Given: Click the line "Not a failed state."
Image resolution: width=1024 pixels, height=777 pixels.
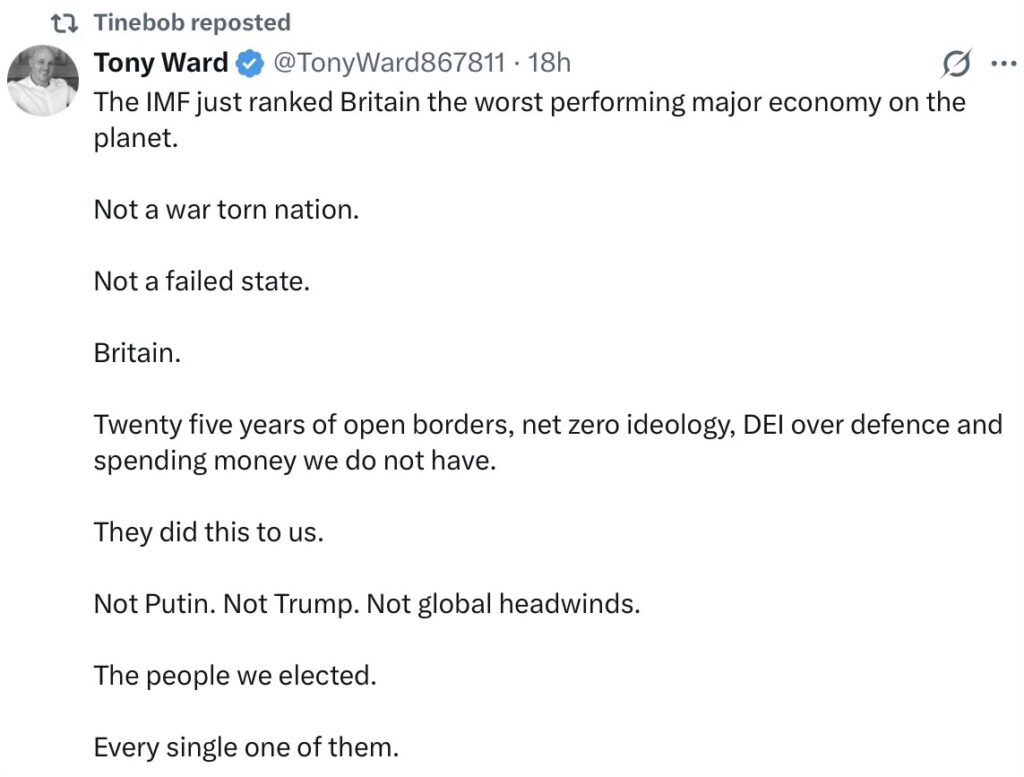Looking at the screenshot, I should click(201, 281).
